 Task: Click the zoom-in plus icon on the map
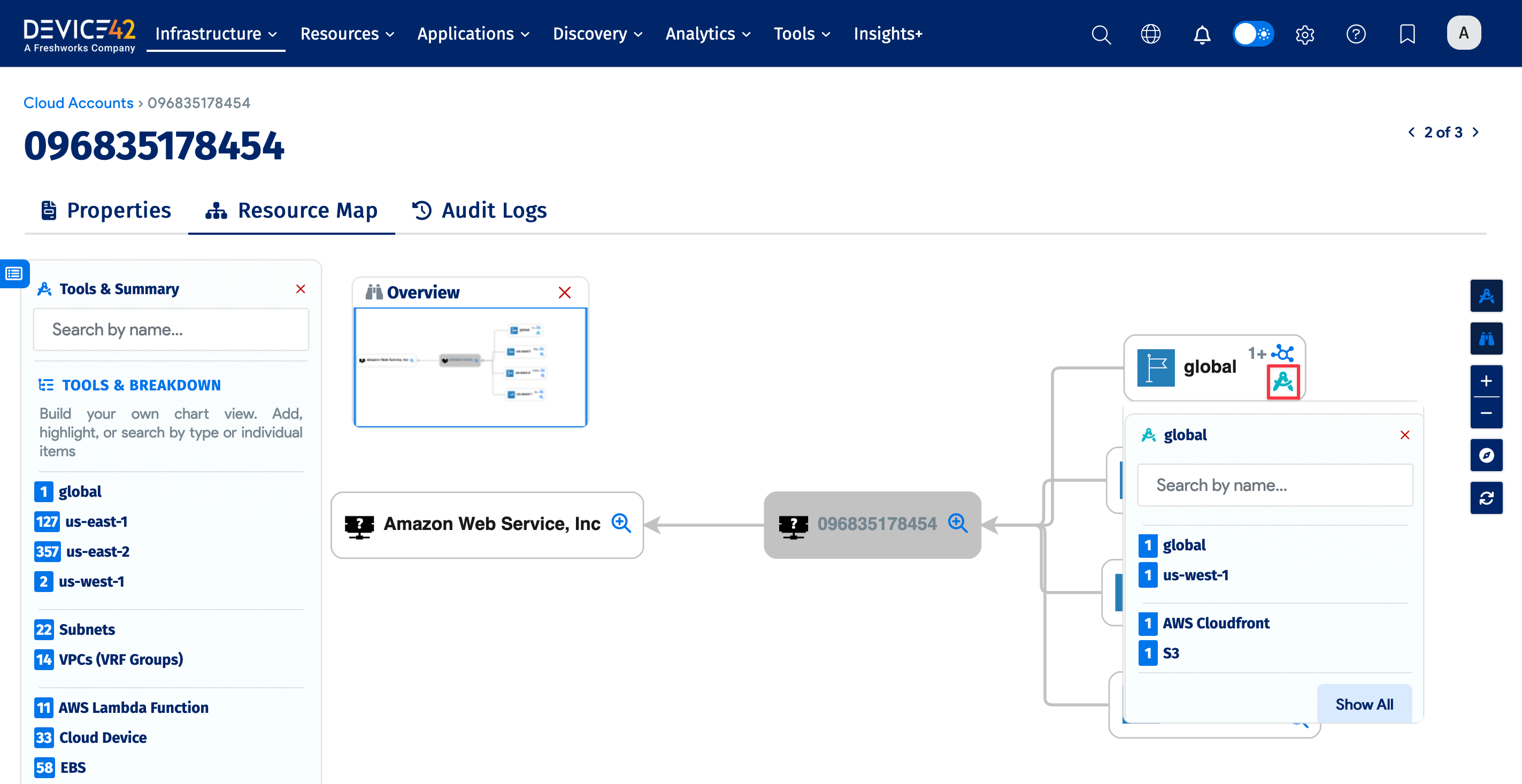(1487, 381)
